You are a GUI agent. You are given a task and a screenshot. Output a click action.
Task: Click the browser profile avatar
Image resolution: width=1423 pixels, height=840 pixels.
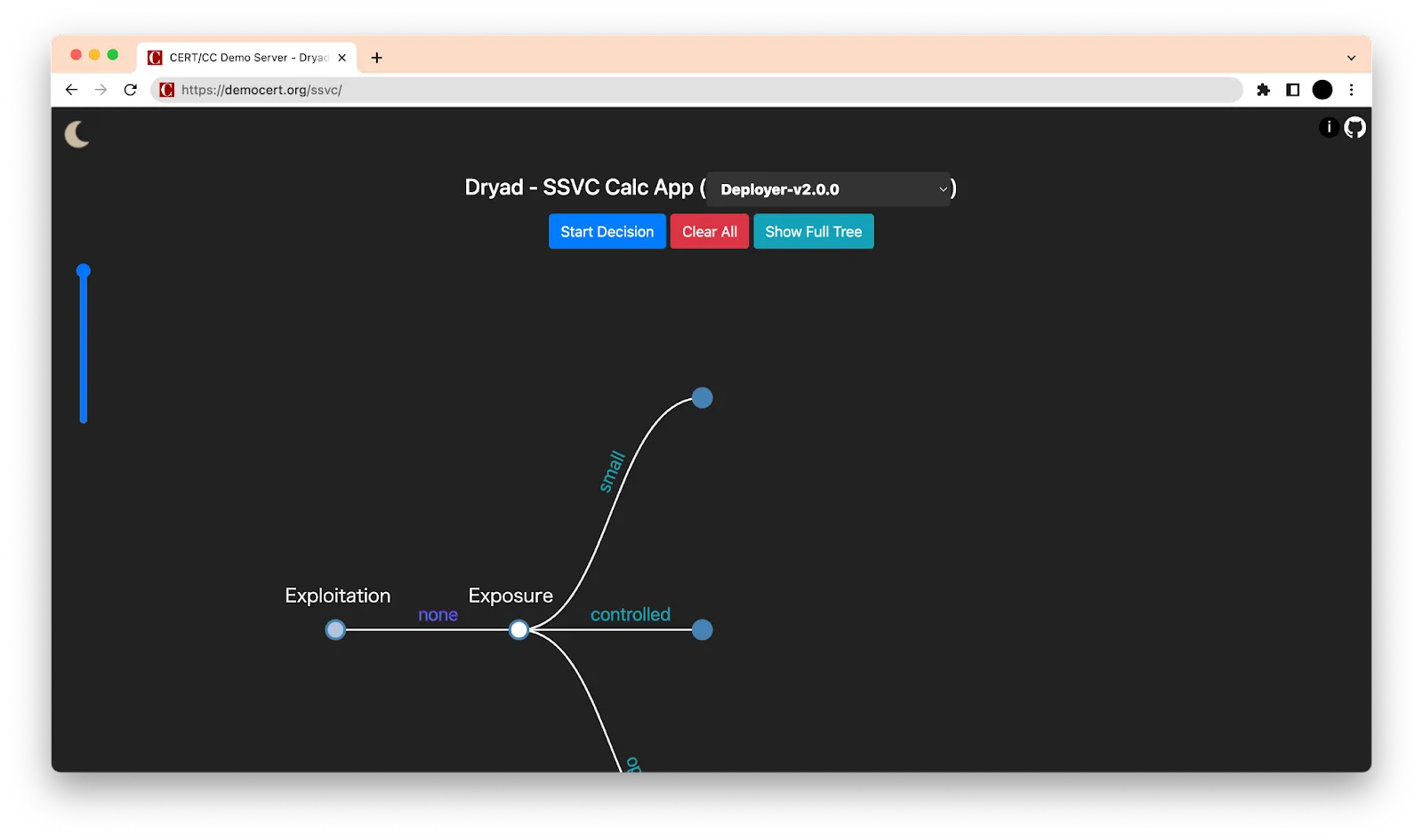[x=1323, y=90]
